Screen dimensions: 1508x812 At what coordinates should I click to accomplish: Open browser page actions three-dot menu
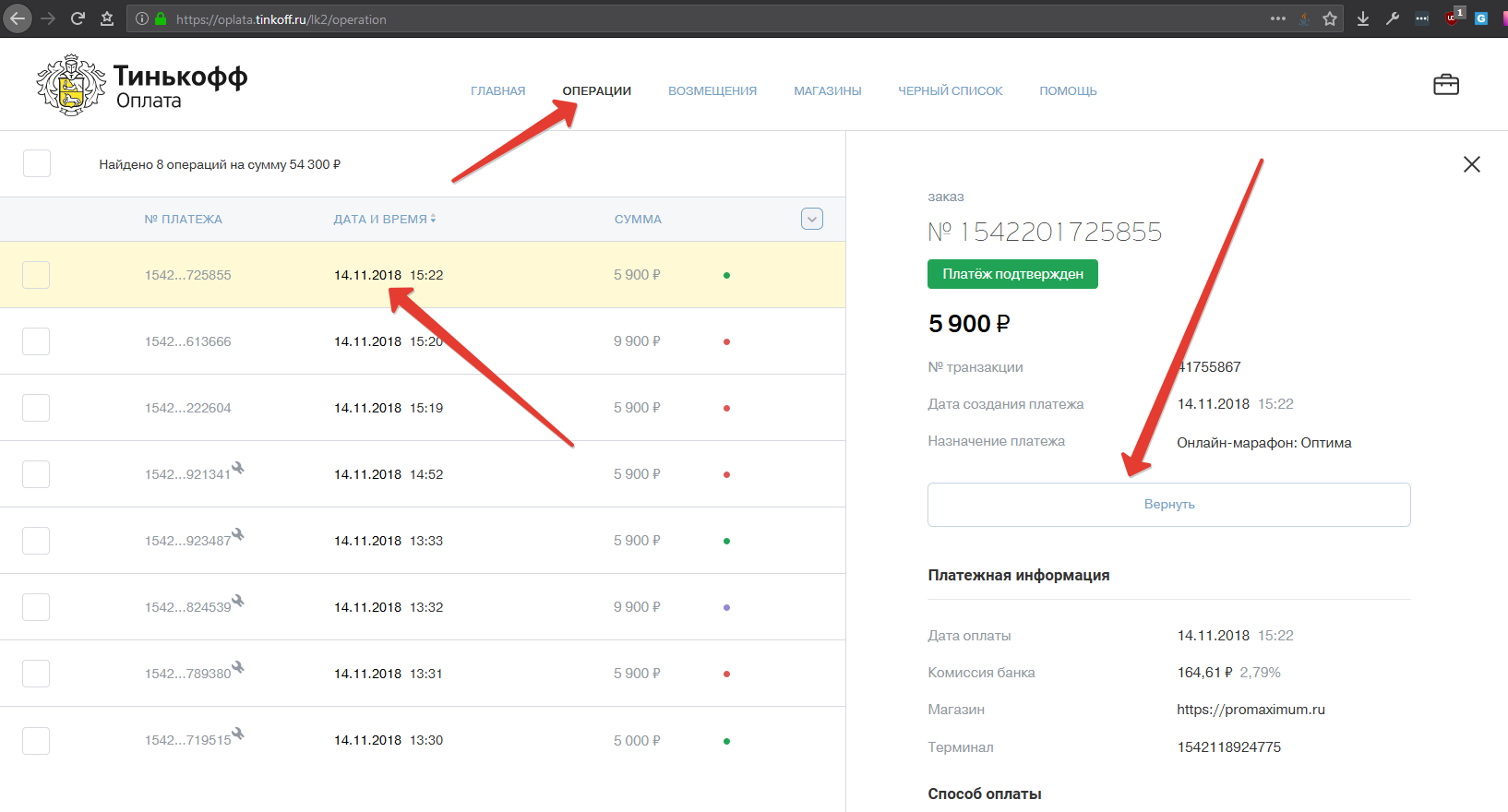[x=1277, y=18]
